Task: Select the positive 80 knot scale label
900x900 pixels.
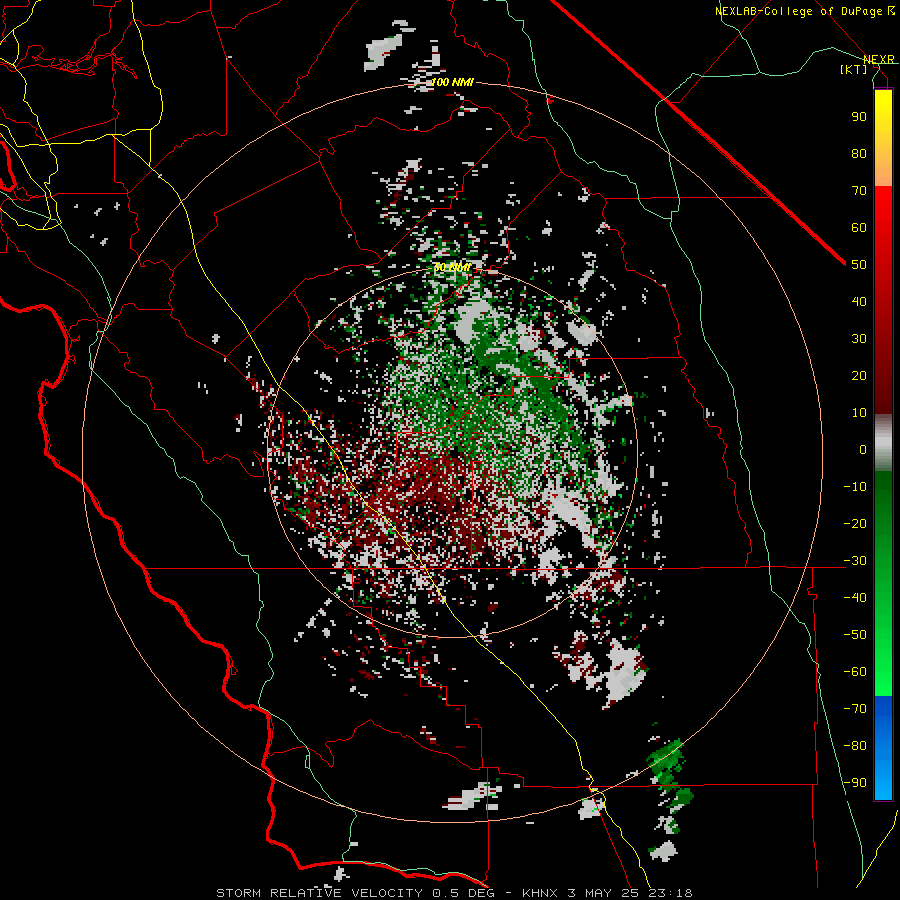Action: pos(859,153)
